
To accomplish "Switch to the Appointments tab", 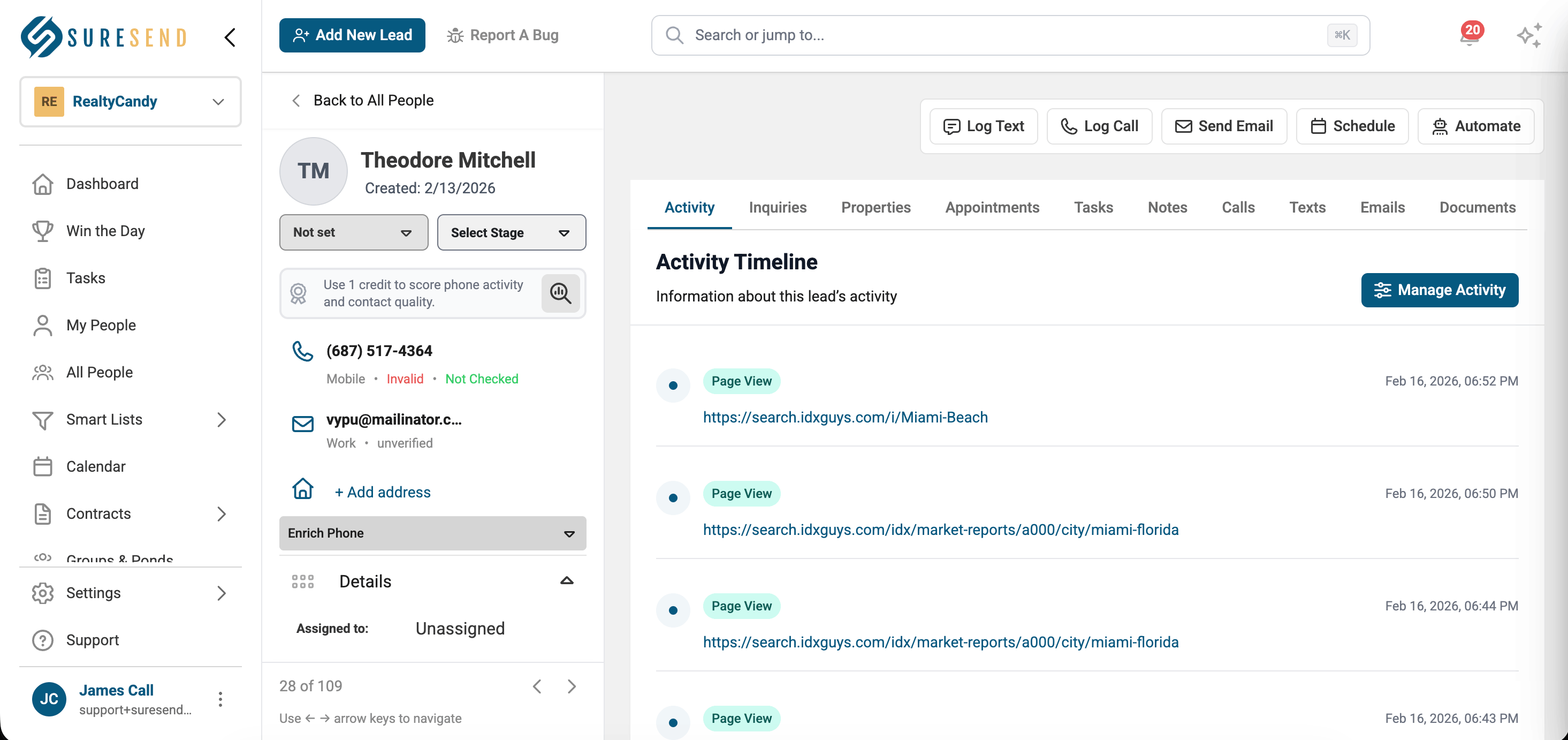I will pos(992,207).
